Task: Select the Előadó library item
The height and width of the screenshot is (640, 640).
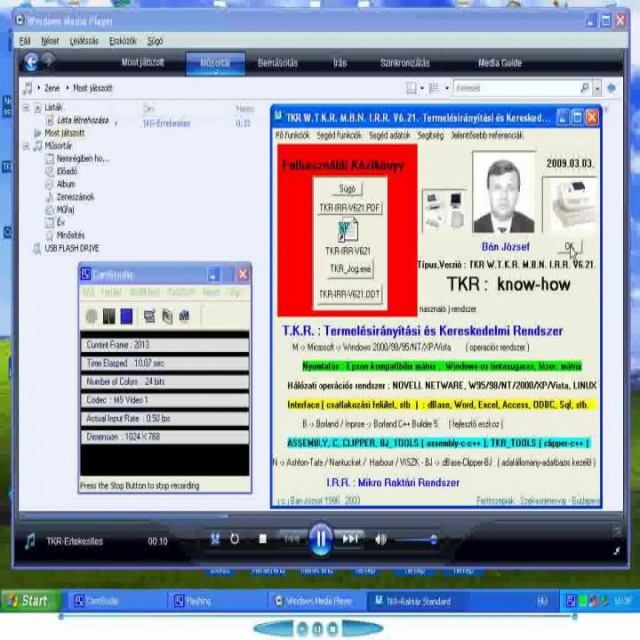Action: pos(67,171)
